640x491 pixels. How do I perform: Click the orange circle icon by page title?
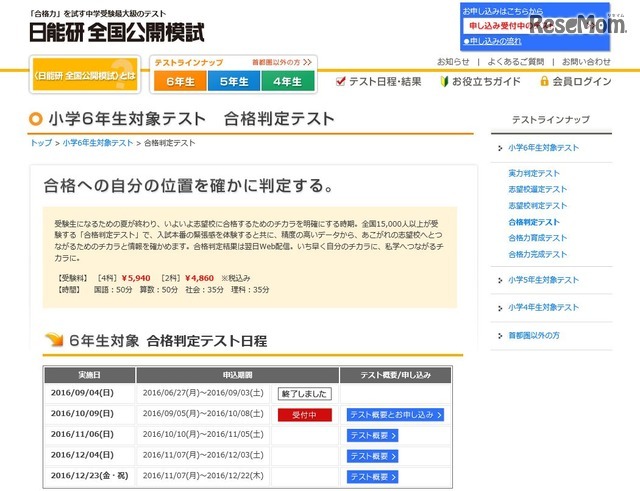pyautogui.click(x=36, y=119)
